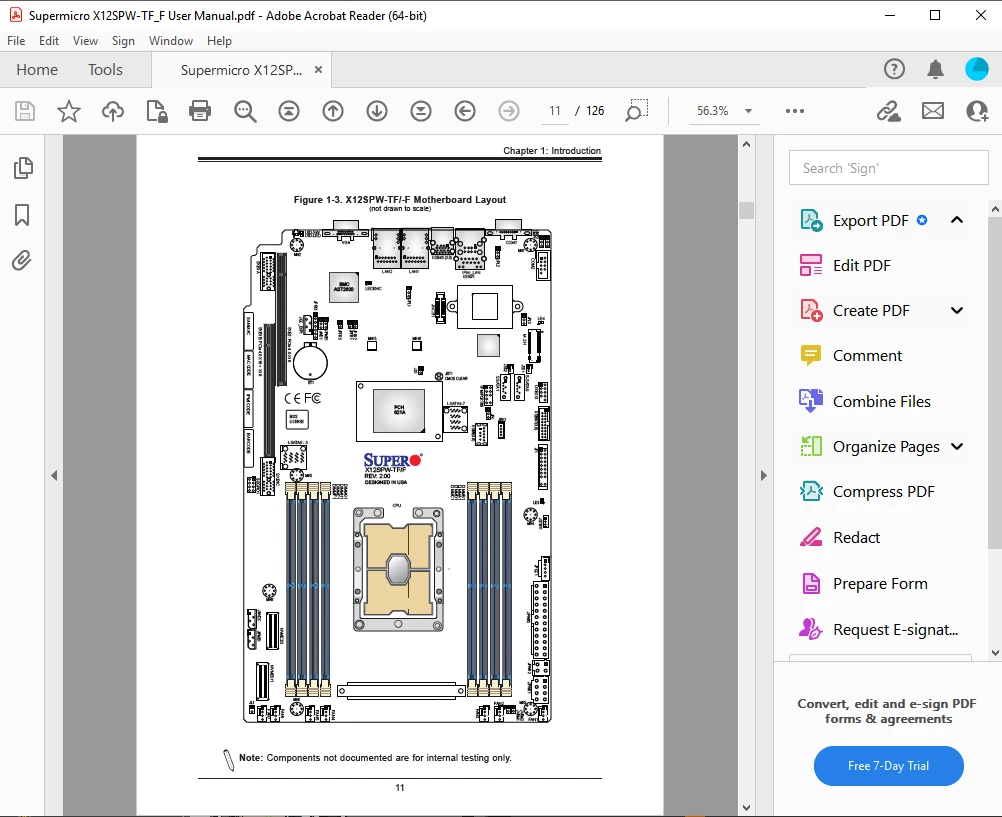The image size is (1002, 817).
Task: Jump to last page icon
Action: (x=420, y=111)
